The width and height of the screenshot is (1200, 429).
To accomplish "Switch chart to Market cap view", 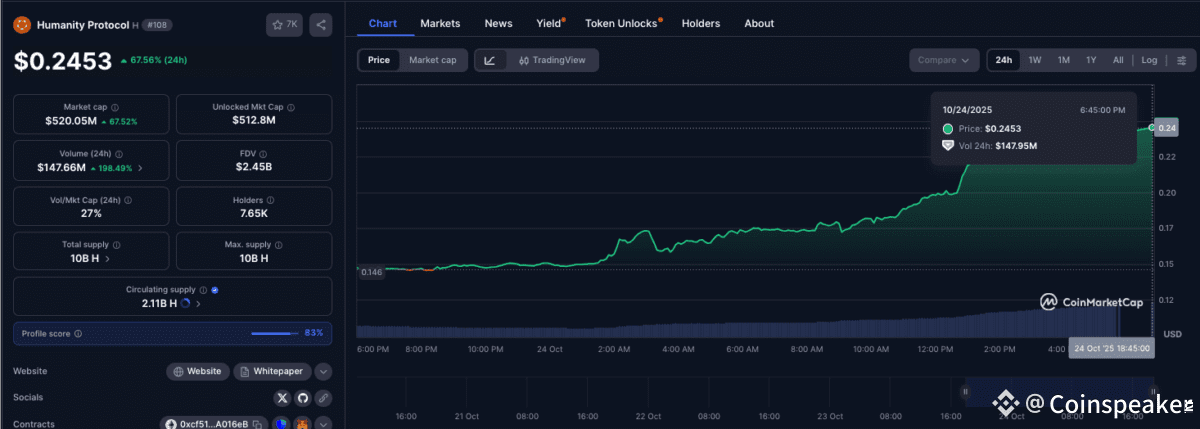I will point(432,60).
